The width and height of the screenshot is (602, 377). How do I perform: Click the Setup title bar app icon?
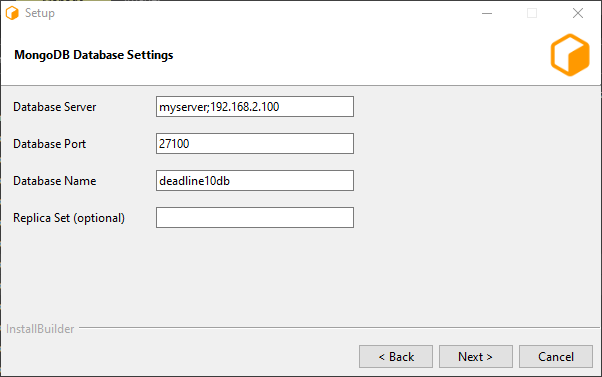(12, 13)
